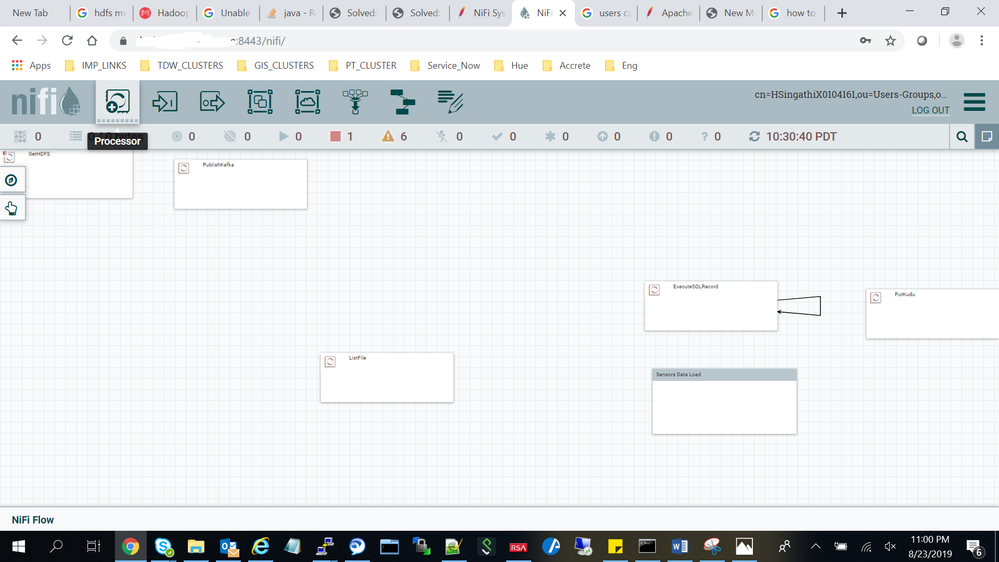Image resolution: width=999 pixels, height=562 pixels.
Task: Bookmark this page with the star
Action: (x=890, y=41)
